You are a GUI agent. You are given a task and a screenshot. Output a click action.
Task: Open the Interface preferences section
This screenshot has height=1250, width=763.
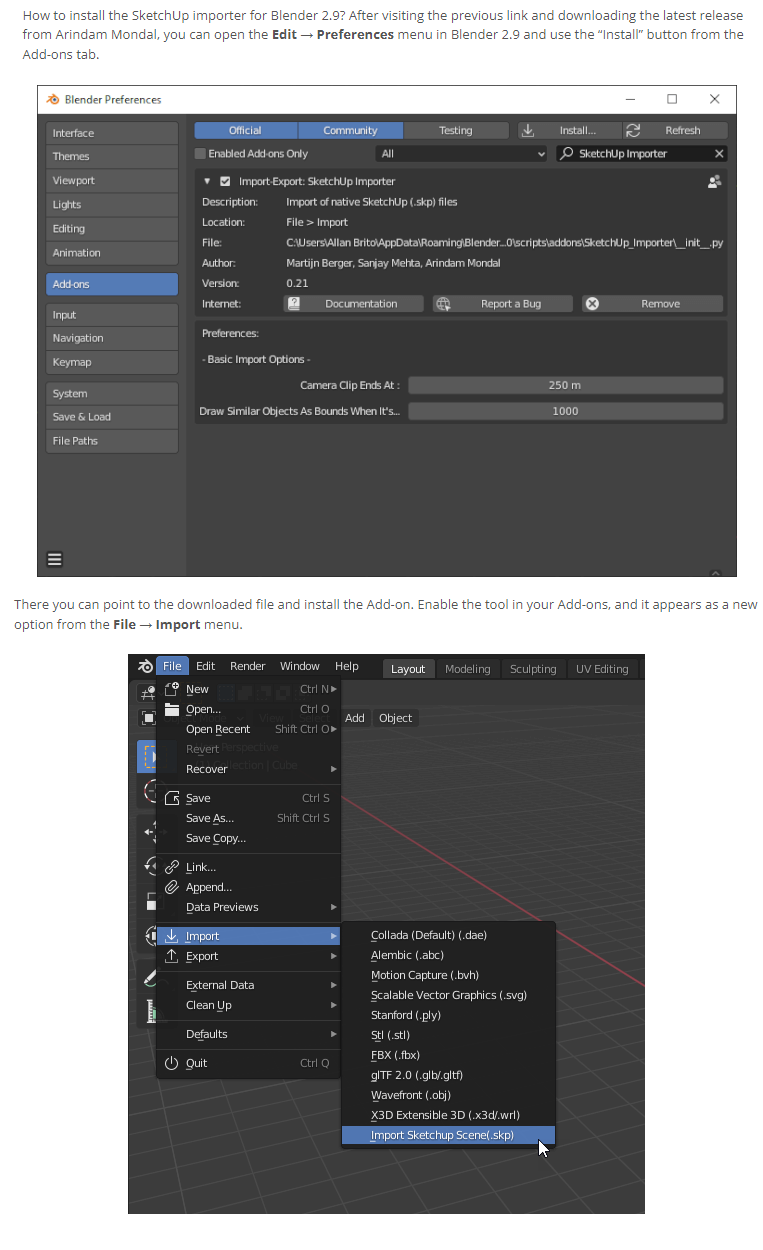point(112,133)
